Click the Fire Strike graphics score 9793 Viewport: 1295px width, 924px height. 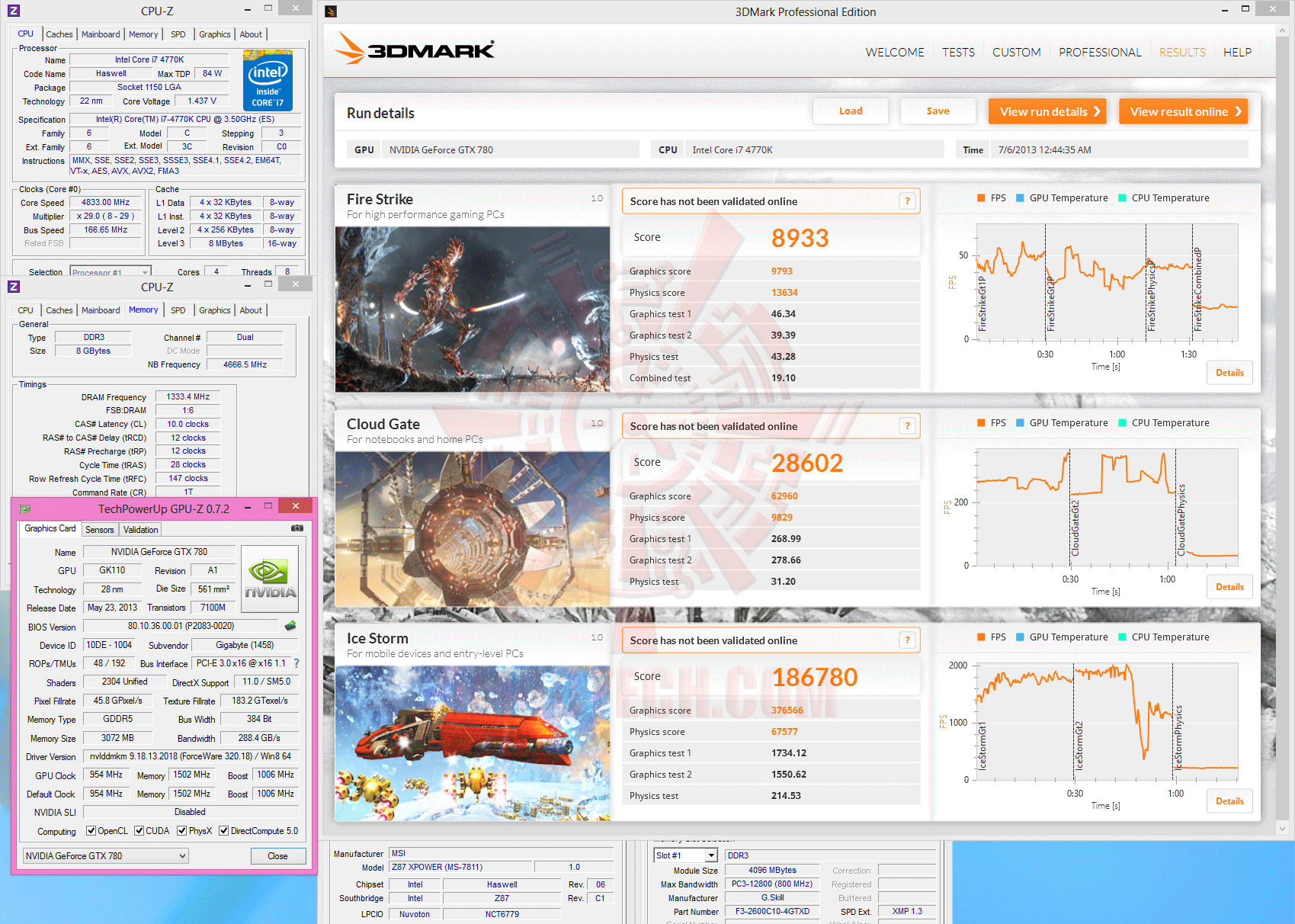tap(782, 271)
